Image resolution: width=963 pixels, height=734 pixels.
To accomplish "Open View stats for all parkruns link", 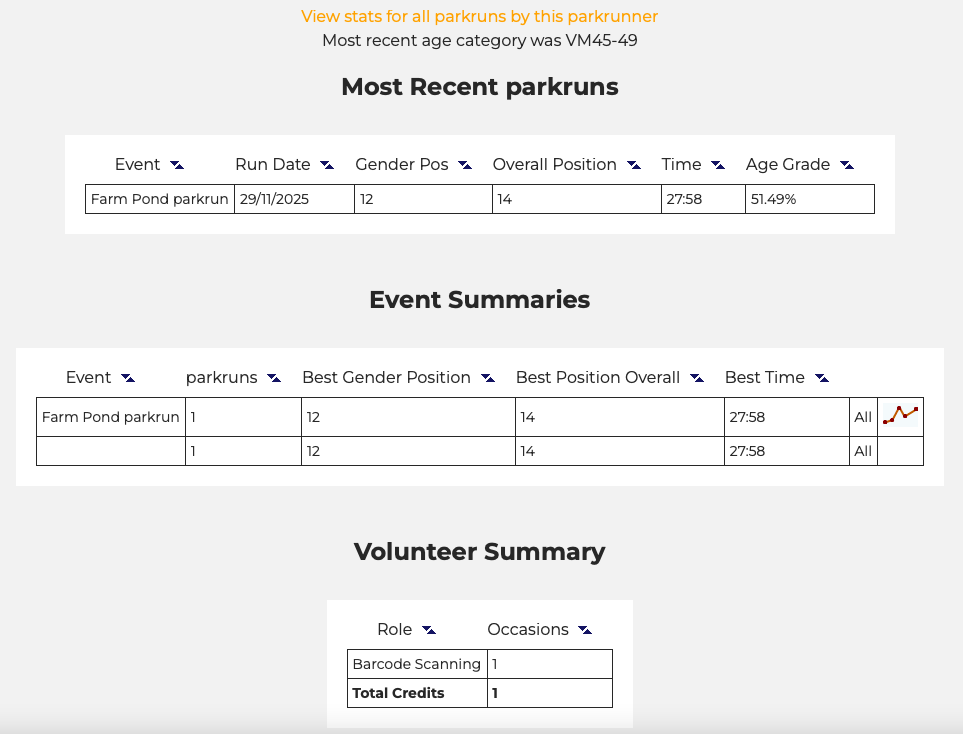I will click(x=480, y=16).
